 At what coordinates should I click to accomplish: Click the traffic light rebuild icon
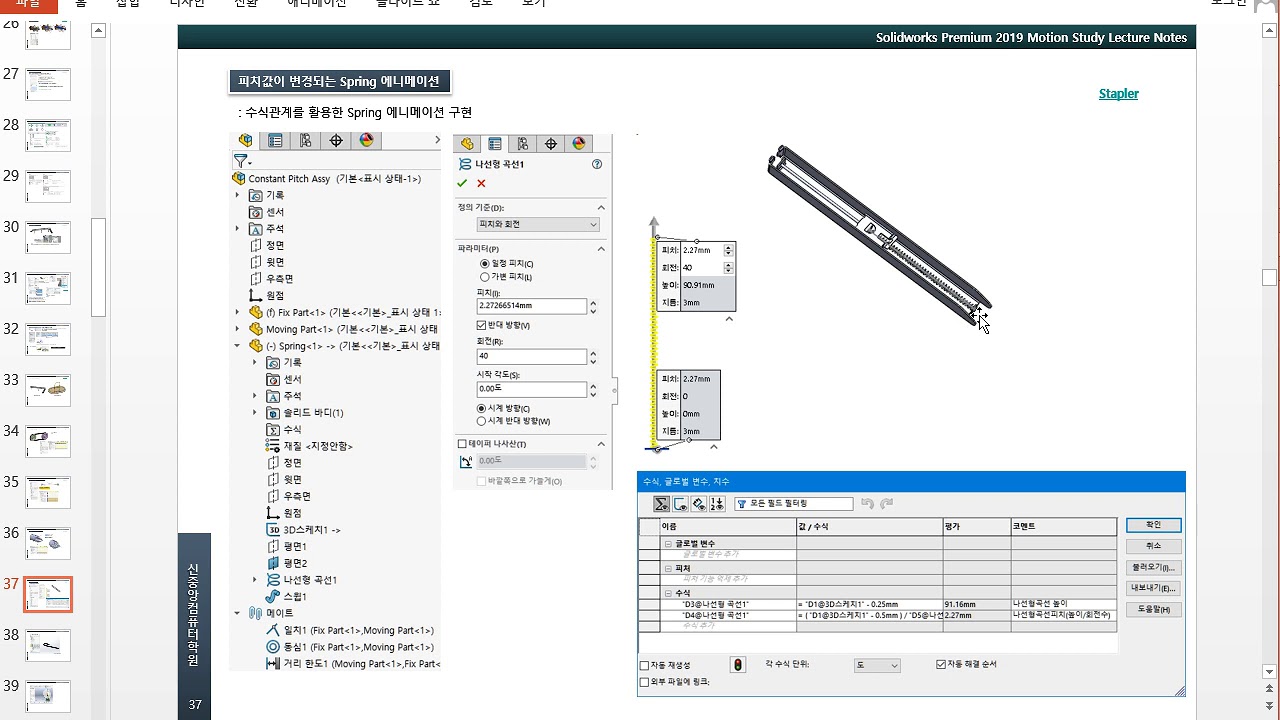738,665
